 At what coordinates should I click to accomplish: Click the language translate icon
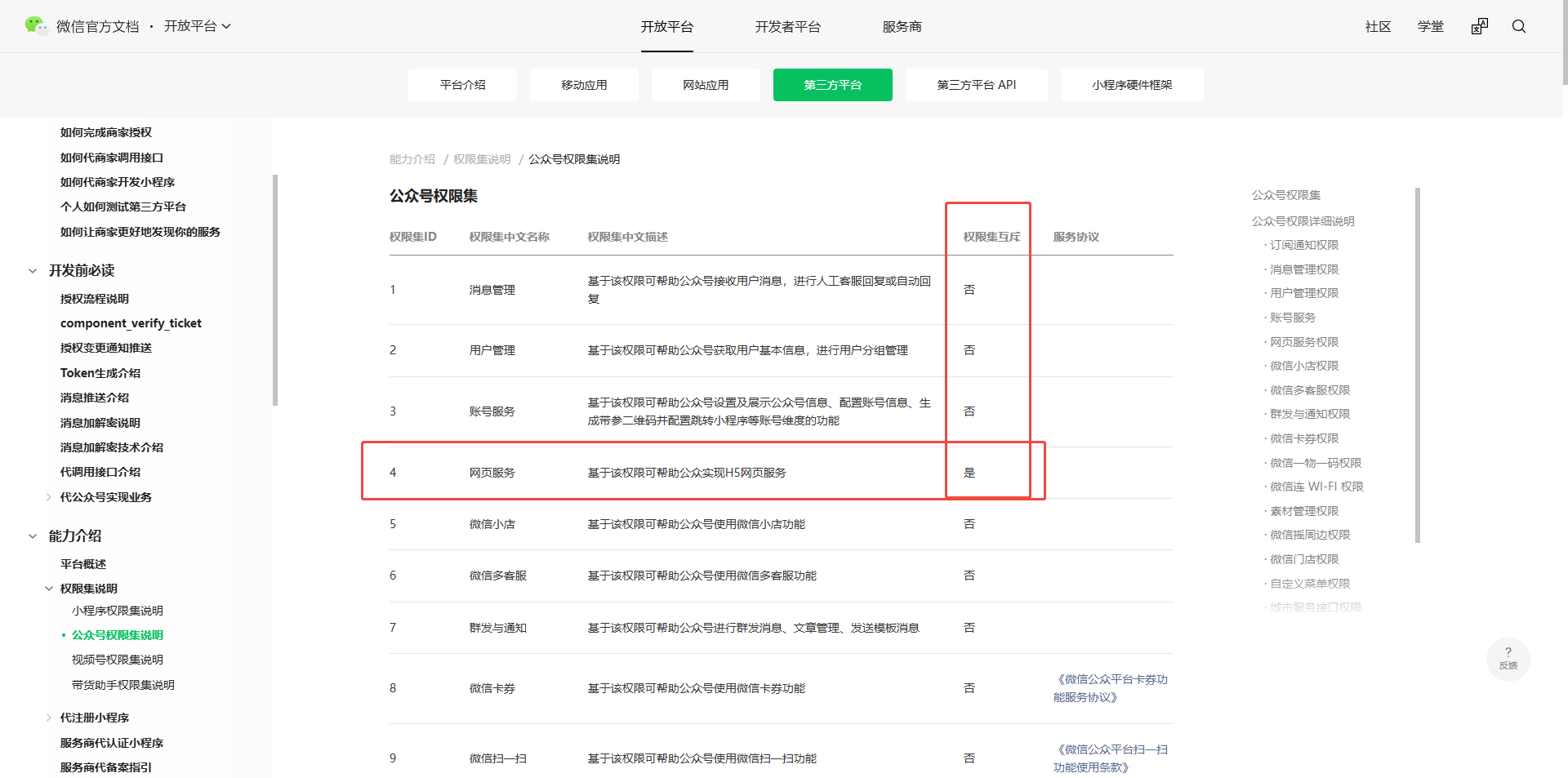1480,26
